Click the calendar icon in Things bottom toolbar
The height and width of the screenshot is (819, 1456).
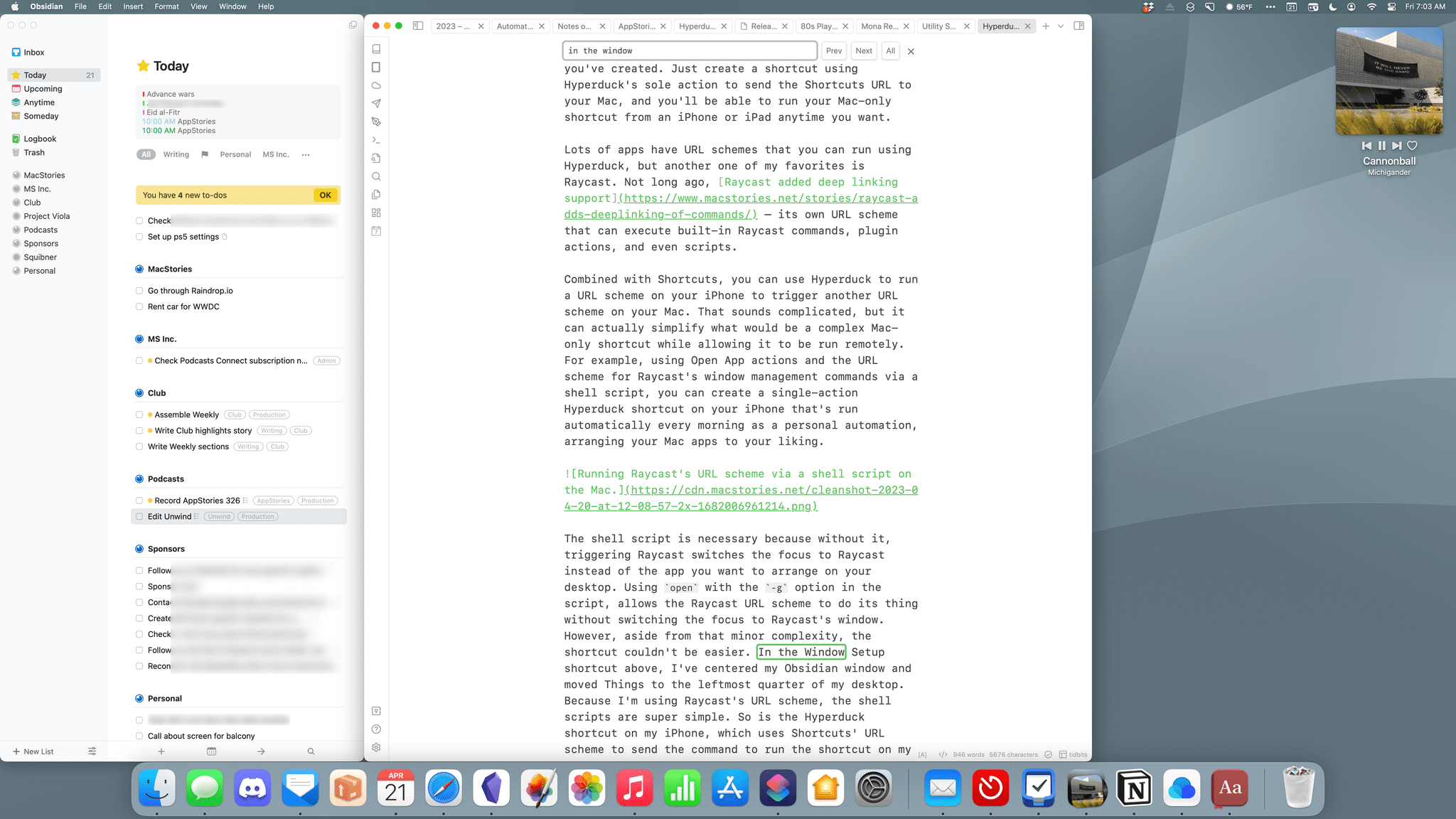click(211, 751)
